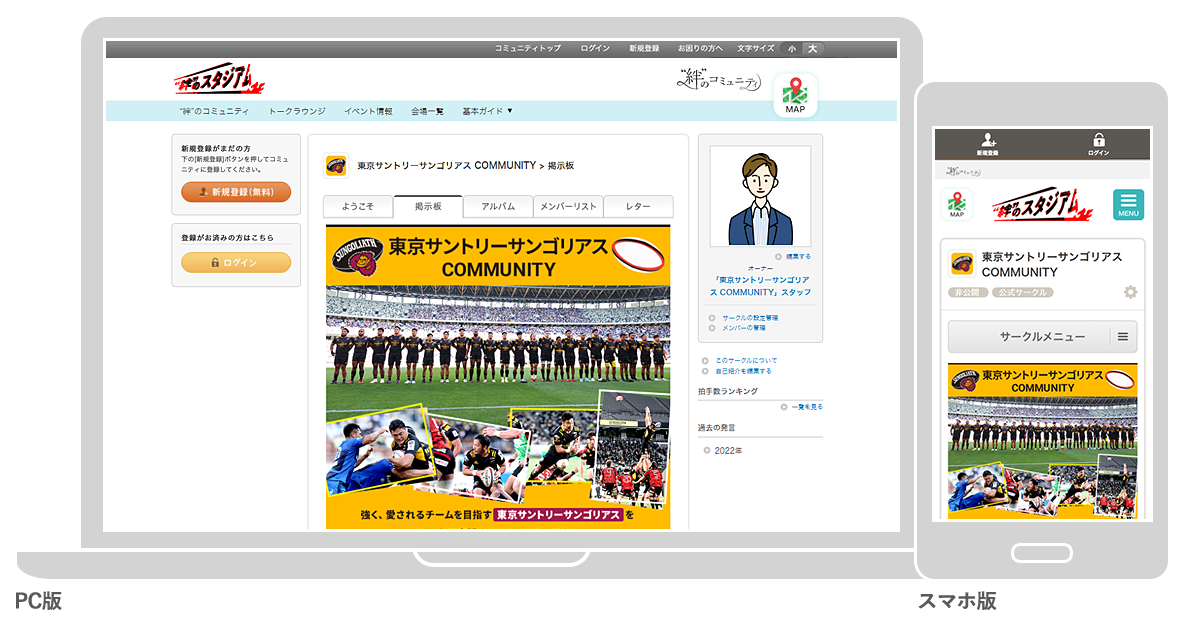The width and height of the screenshot is (1200, 630).
Task: Tap the MAP icon in smartphone version
Action: pos(957,205)
